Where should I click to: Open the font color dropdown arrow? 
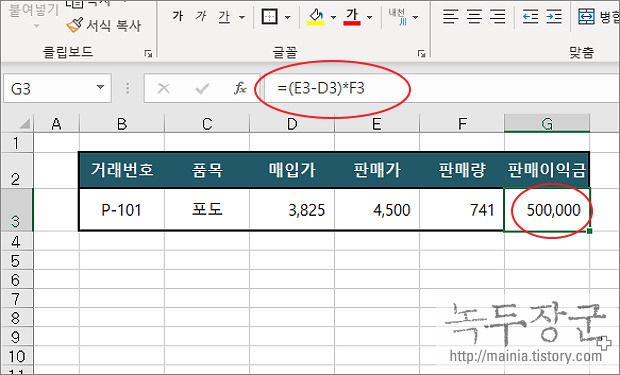click(x=369, y=17)
